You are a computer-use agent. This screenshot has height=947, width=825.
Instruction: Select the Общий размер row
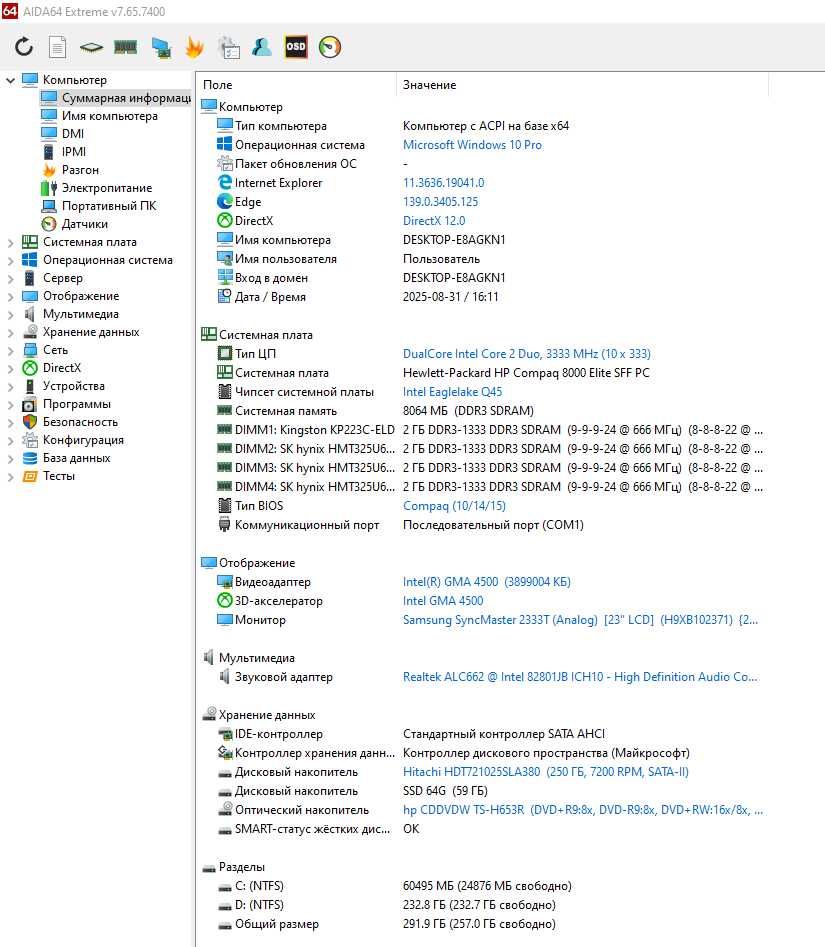482,924
